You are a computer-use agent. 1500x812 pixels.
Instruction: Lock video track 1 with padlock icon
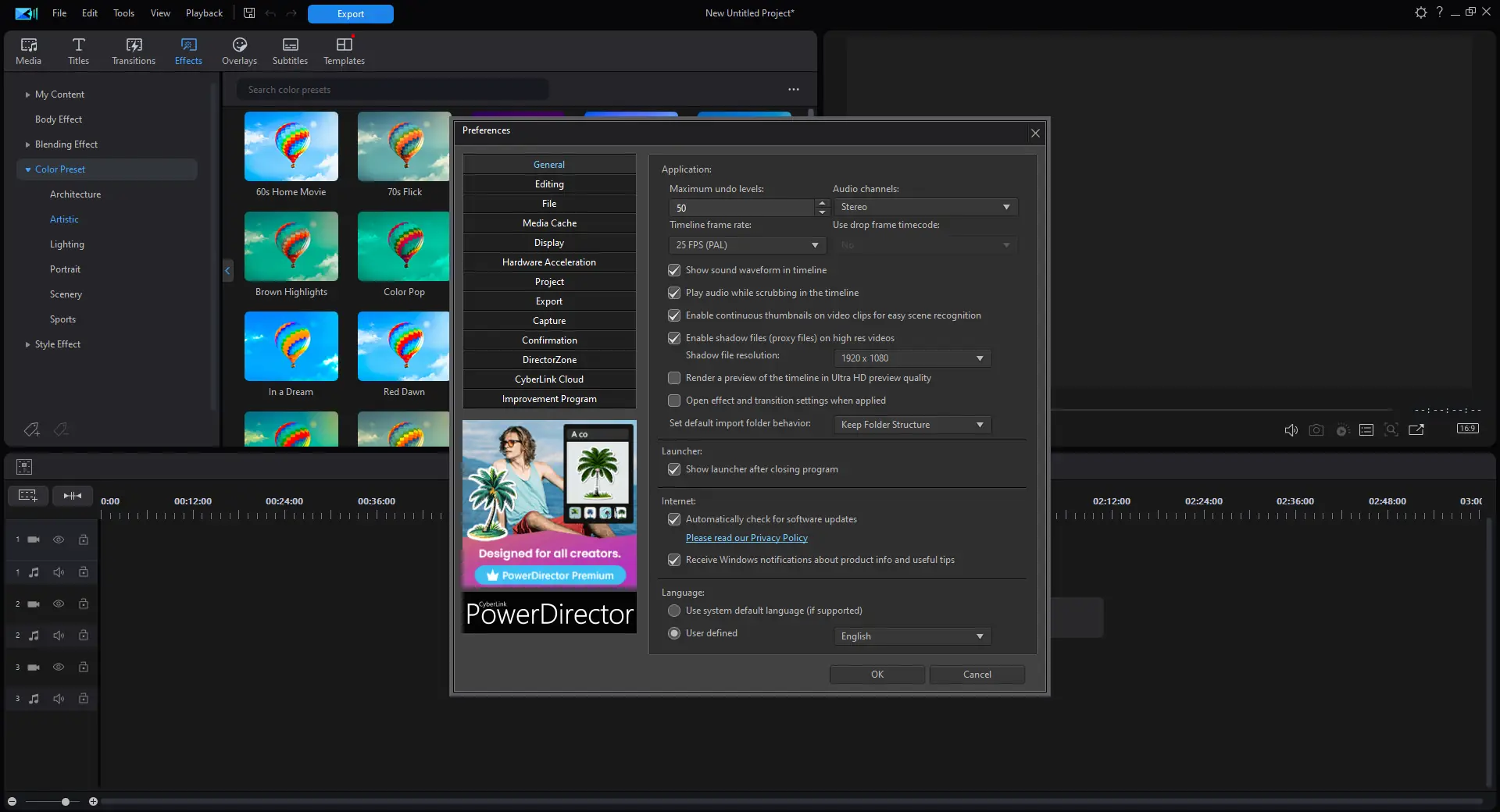click(x=84, y=540)
